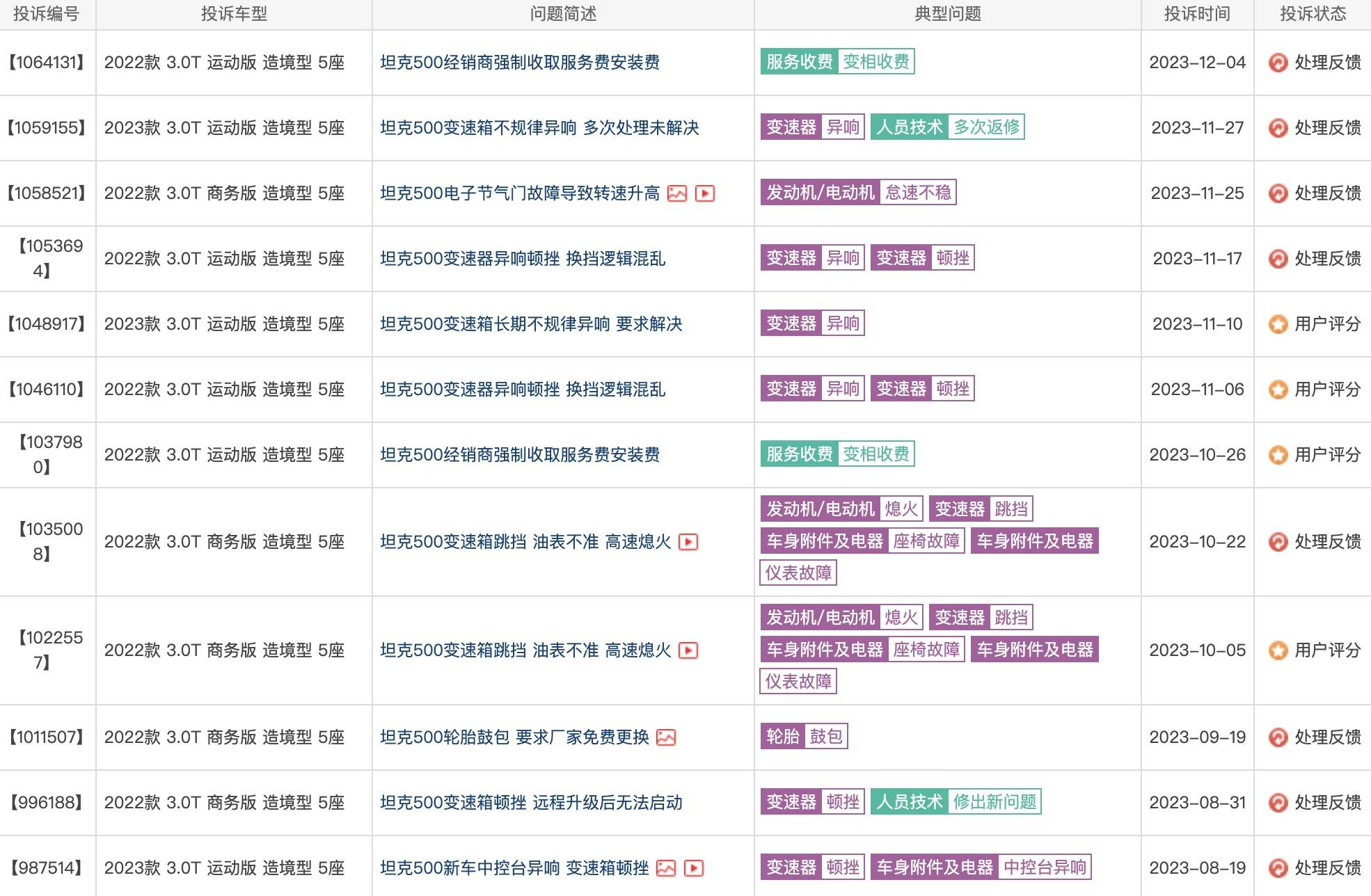Click 问题简述 column header
1371x896 pixels.
tap(563, 14)
